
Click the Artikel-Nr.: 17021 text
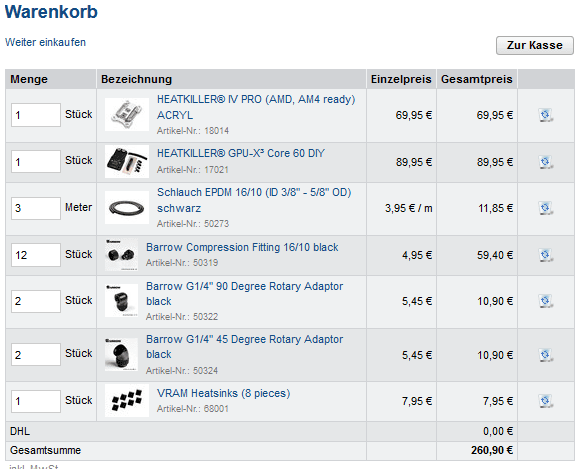(x=193, y=170)
